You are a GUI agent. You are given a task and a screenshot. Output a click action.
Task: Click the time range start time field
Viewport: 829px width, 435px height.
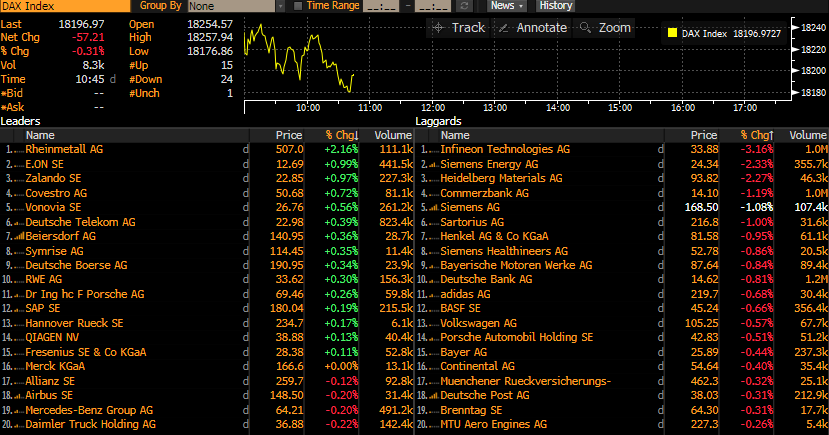coord(381,6)
